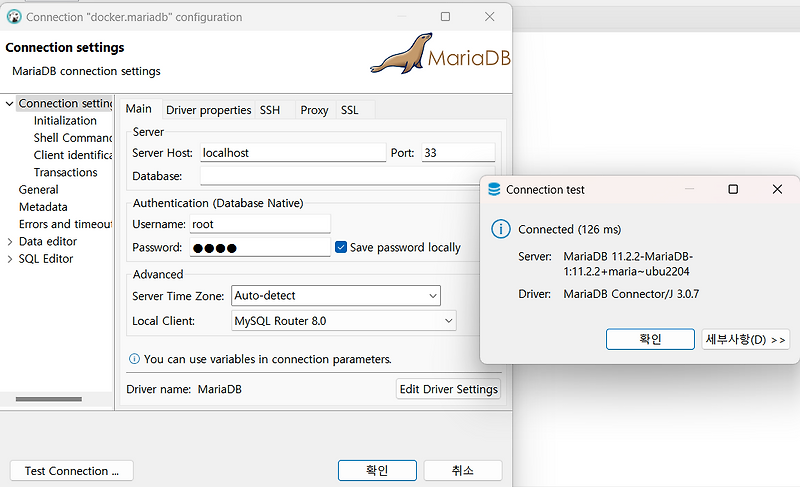Collapse the Connection settings tree node
Screen dimensions: 800x487
click(9, 104)
